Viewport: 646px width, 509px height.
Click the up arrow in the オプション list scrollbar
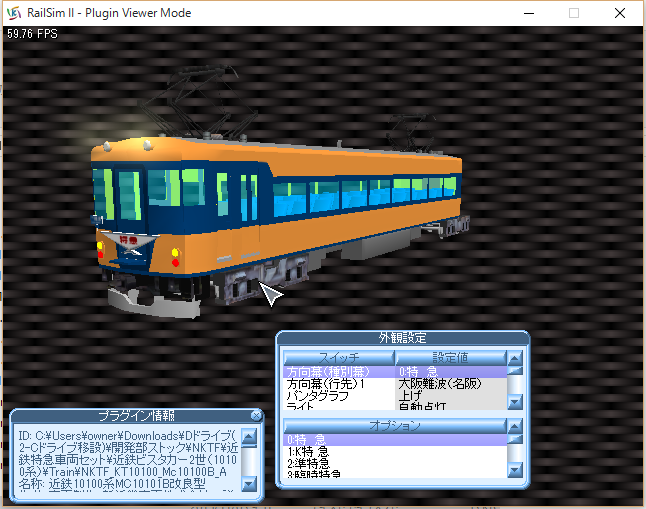pyautogui.click(x=515, y=426)
